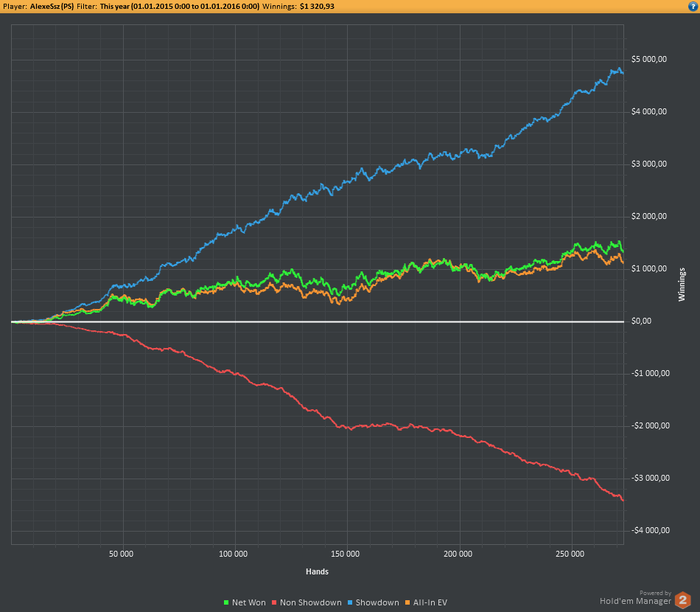Screen dimensions: 700x612
Task: Click the blue help icon in header
Action: point(693,6)
